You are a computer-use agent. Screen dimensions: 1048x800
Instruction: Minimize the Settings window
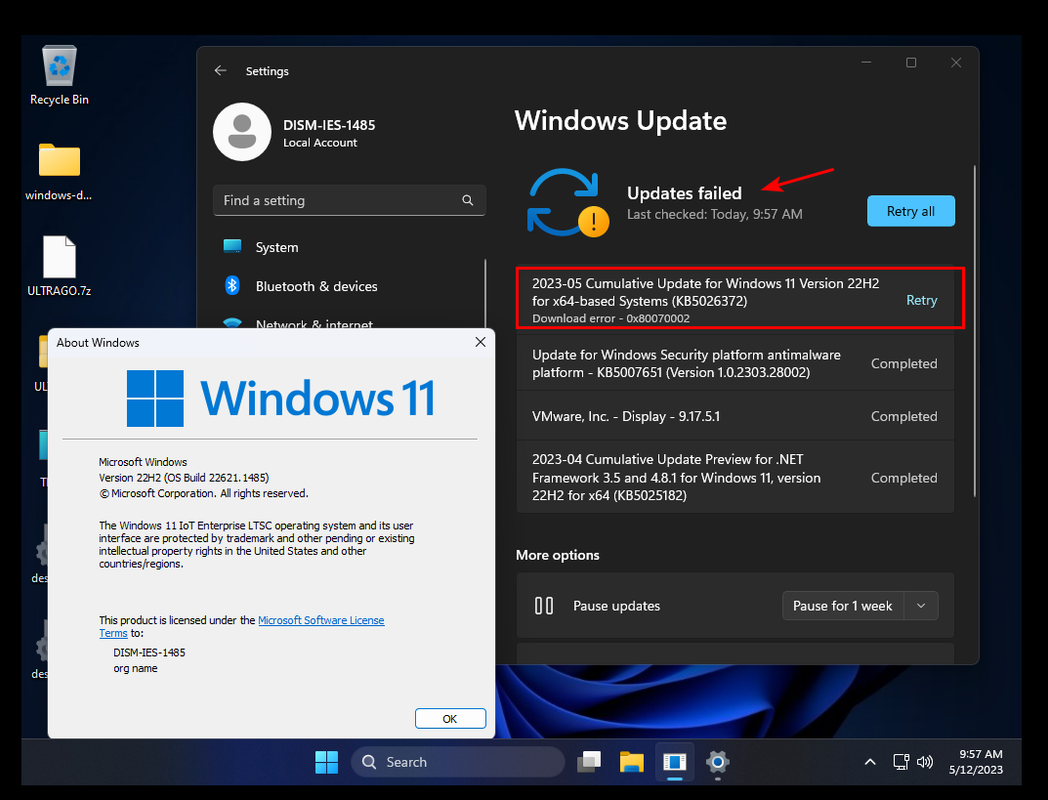[x=866, y=63]
